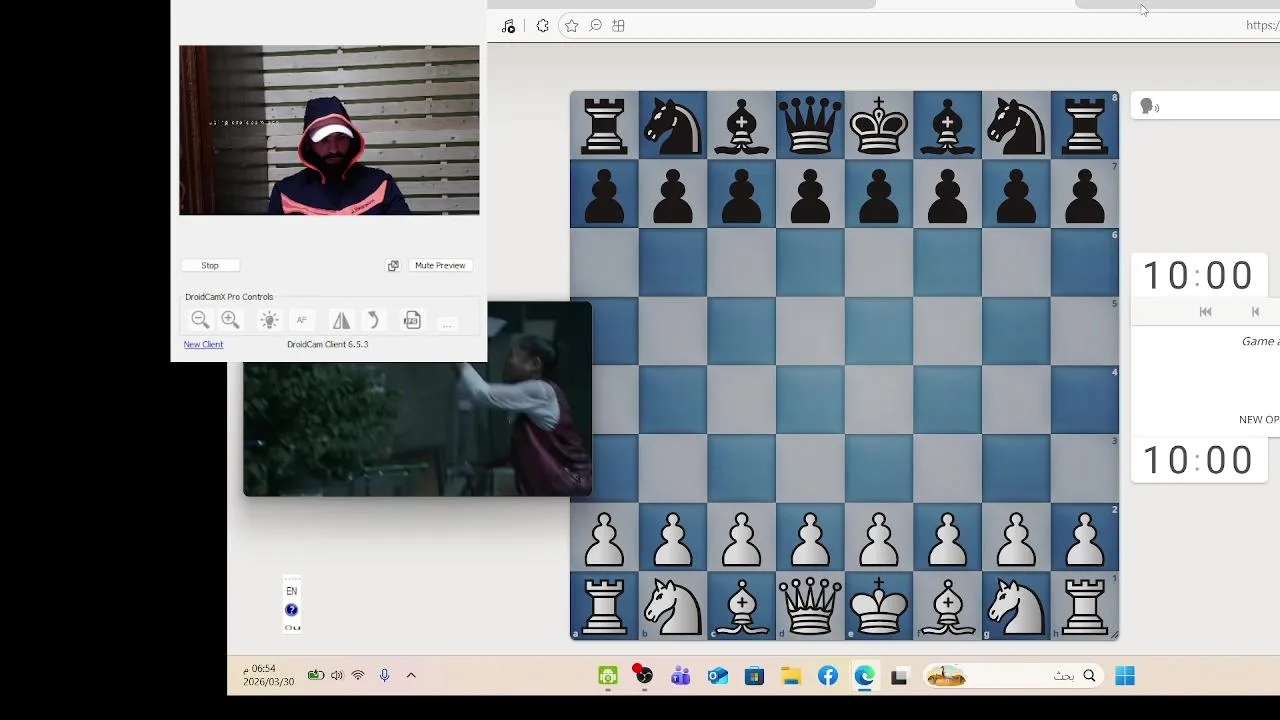Mirror the DroidCam video with flip icon
1280x720 pixels.
pos(341,320)
